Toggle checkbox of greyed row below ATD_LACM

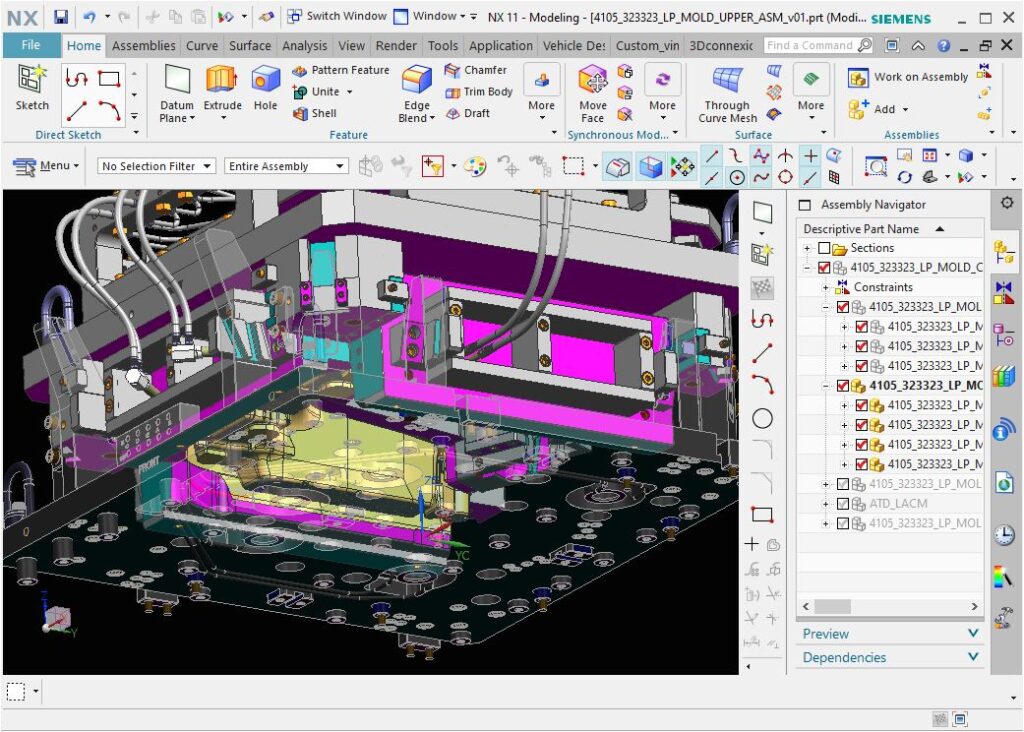(843, 524)
